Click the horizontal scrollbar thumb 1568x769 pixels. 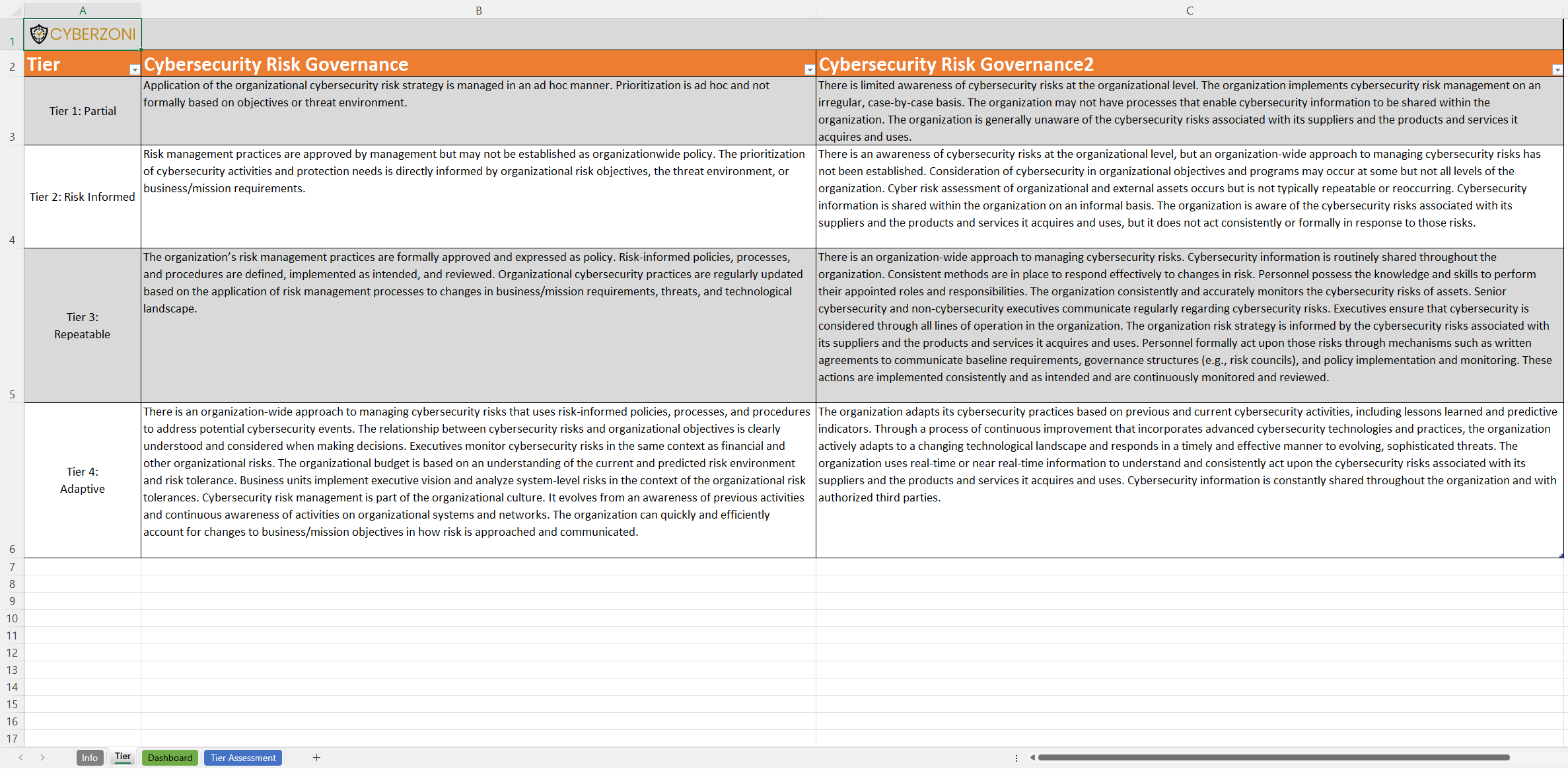[x=1273, y=758]
